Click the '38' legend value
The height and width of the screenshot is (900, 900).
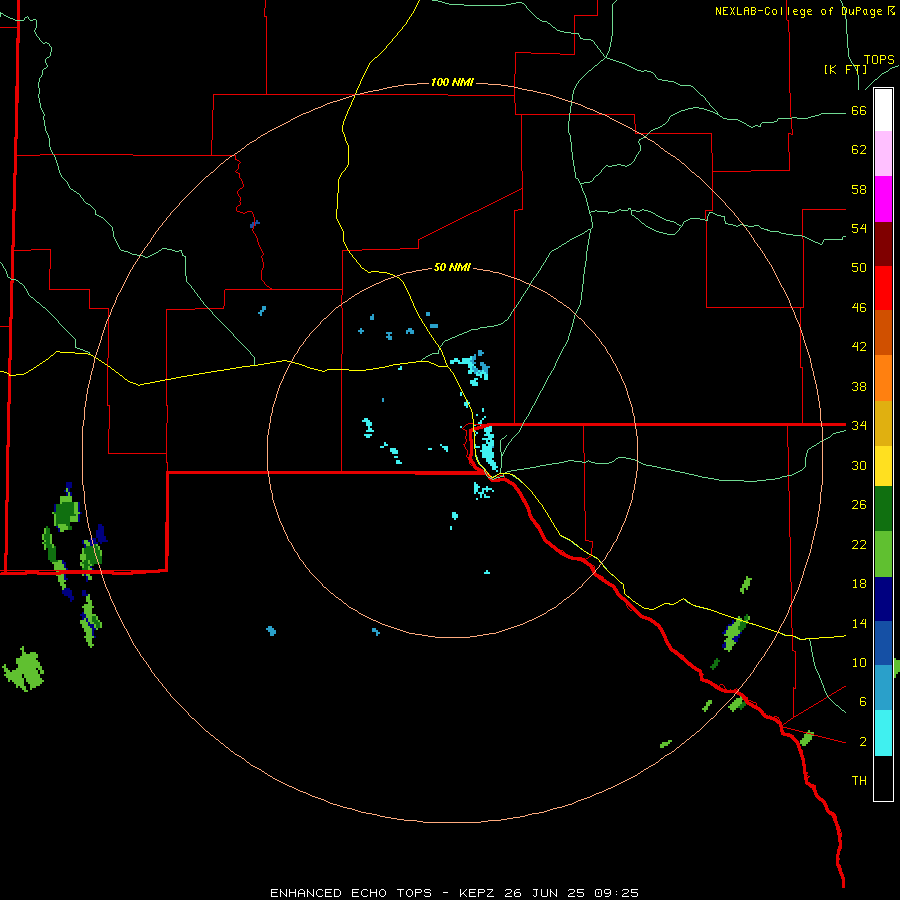pyautogui.click(x=859, y=386)
